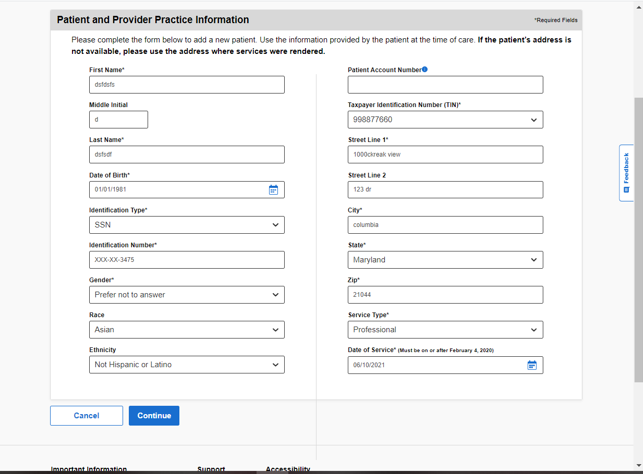This screenshot has height=474, width=643.
Task: Open the Date of Birth calendar picker
Action: tap(273, 190)
